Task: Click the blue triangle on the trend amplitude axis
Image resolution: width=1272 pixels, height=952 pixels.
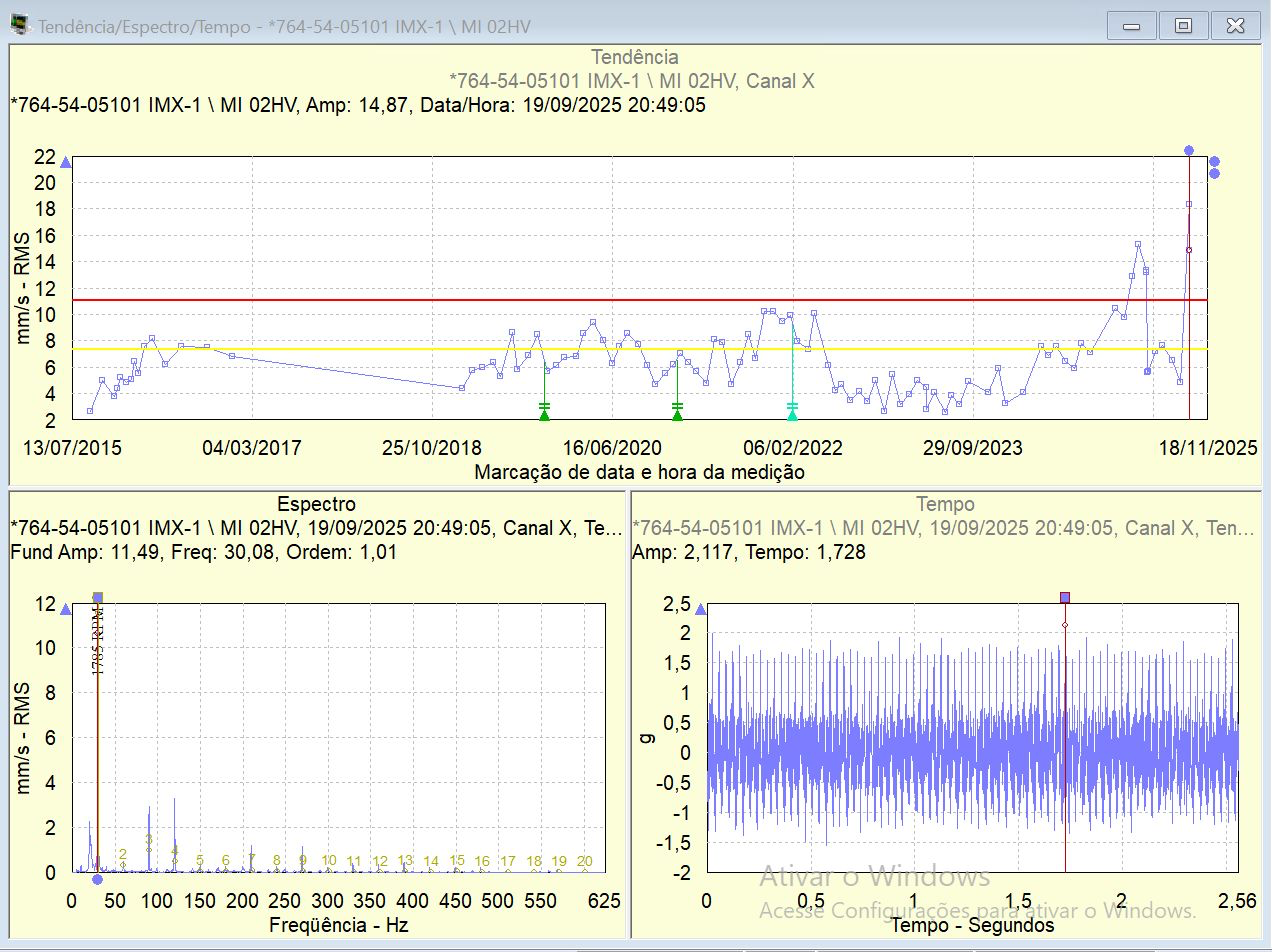Action: pos(65,162)
